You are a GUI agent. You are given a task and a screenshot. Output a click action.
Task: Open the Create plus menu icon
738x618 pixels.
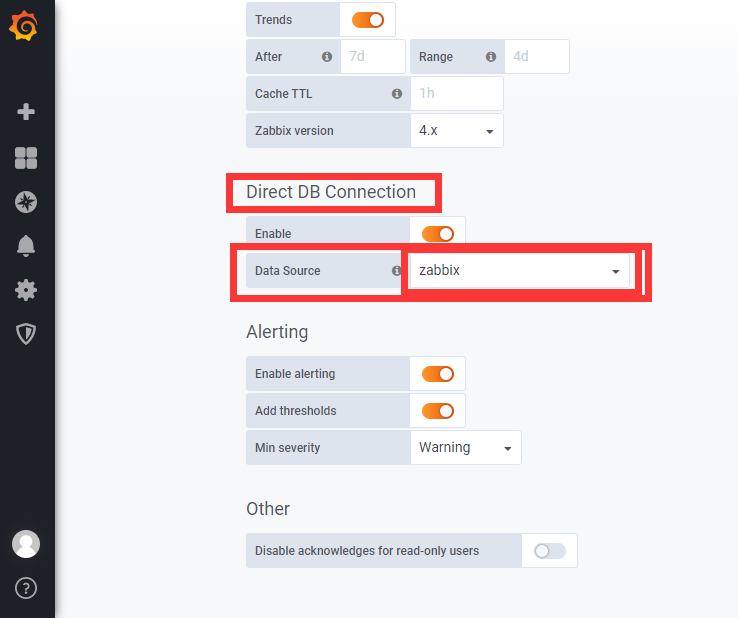[x=26, y=112]
